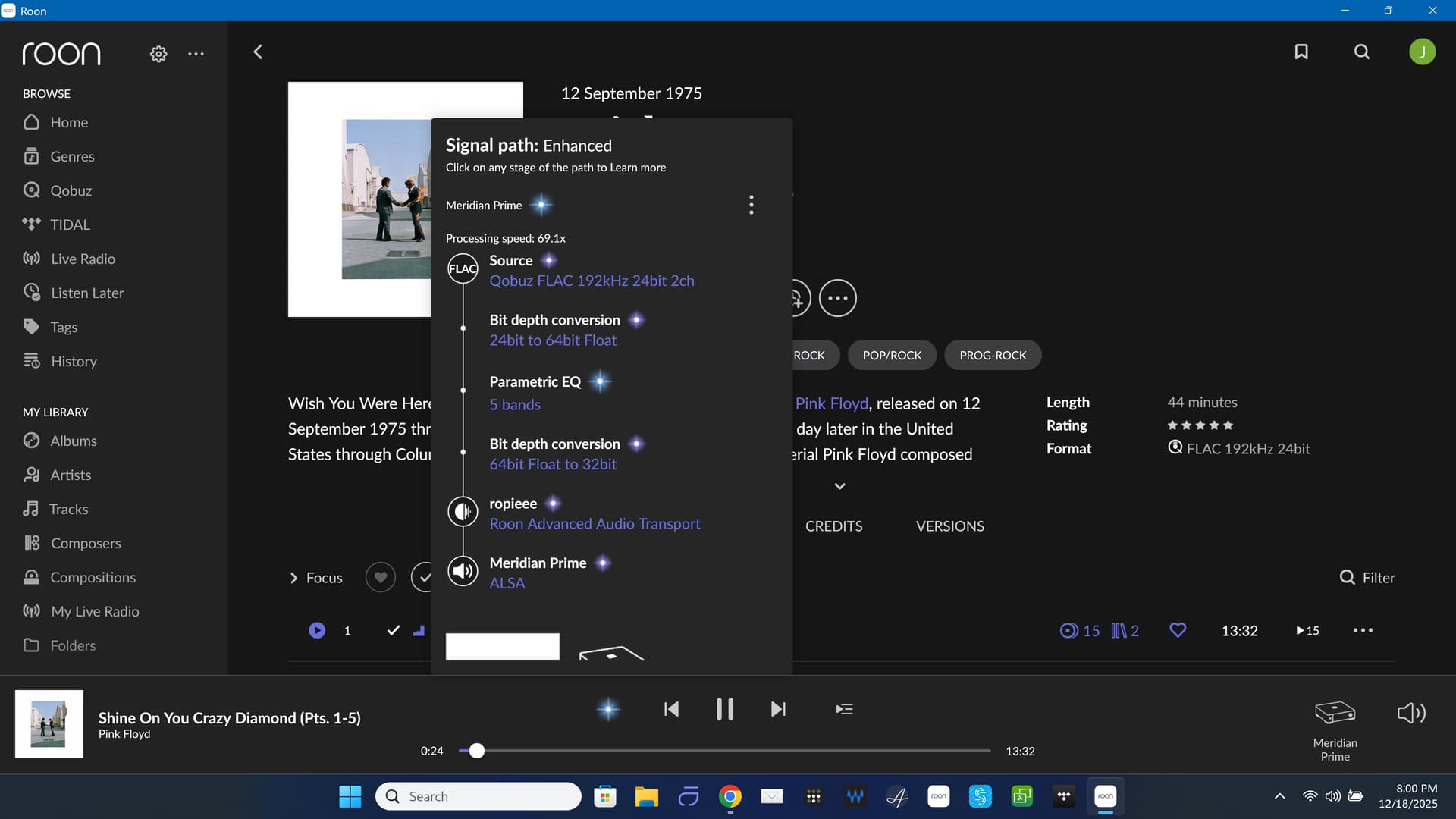This screenshot has width=1456, height=819.
Task: Toggle the heart filter beside Focus
Action: click(381, 578)
